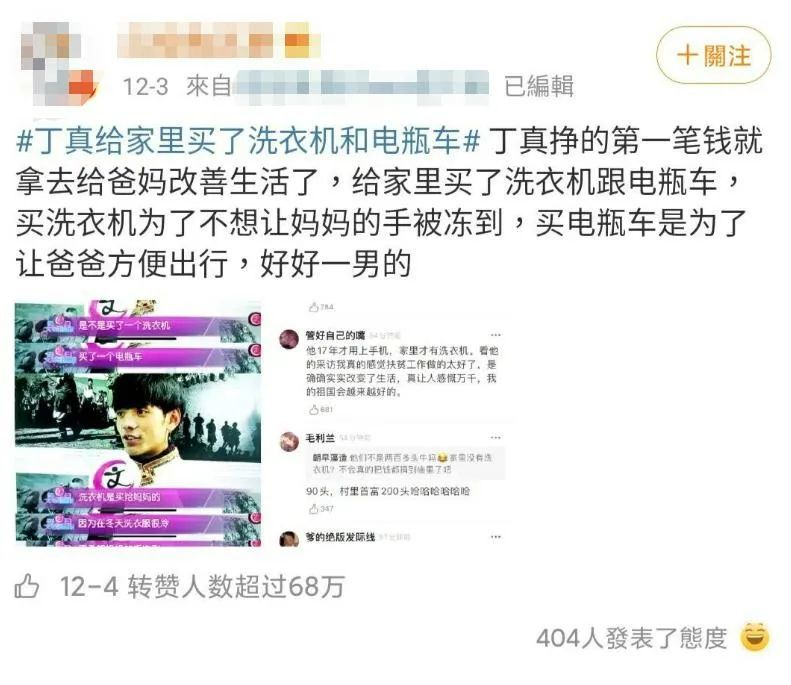Open more options for 管好自己的嘴 comment
791x685 pixels.
[x=495, y=335]
